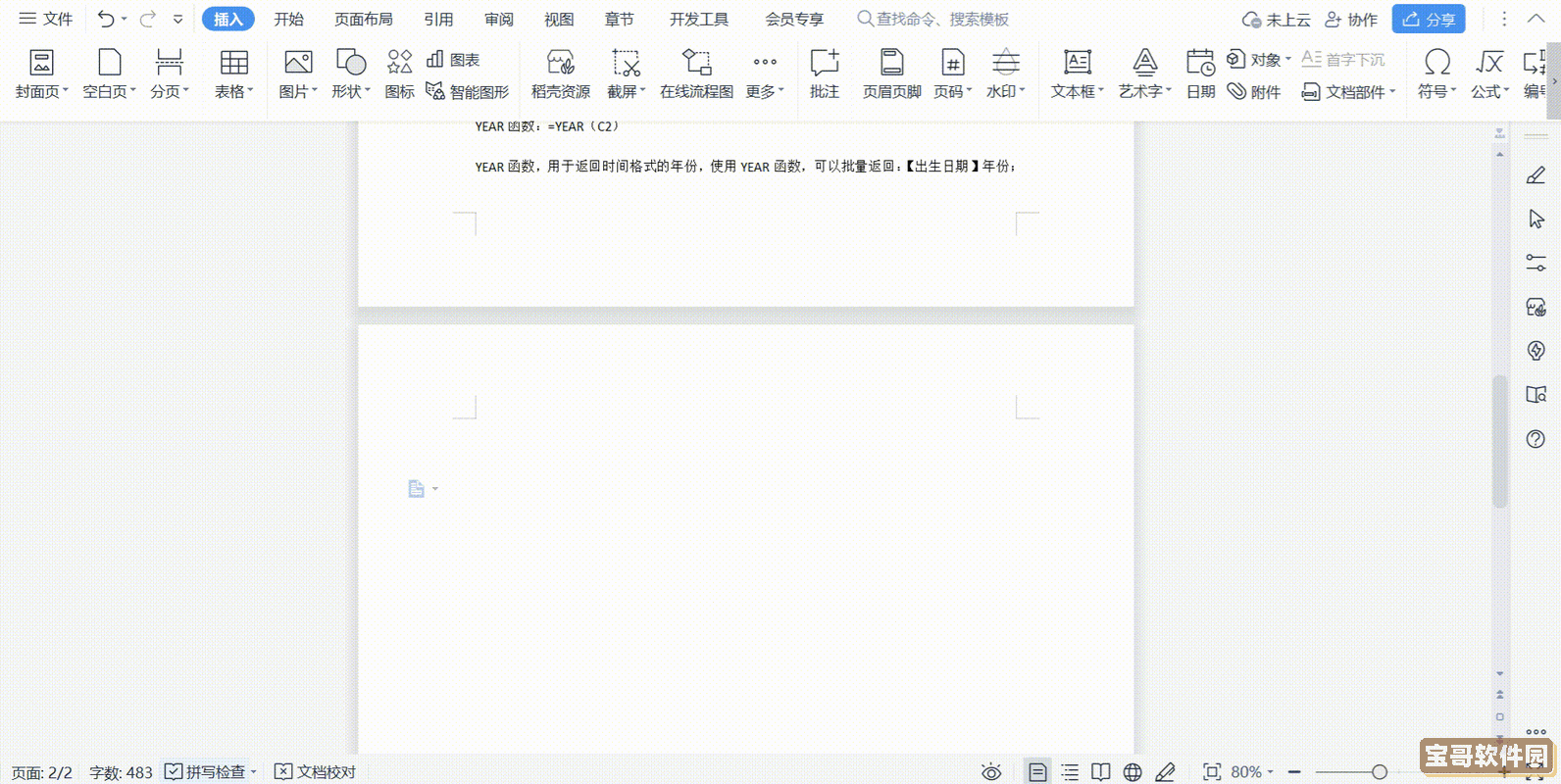Switch to the 页面布局 tab
This screenshot has height=784, width=1561.
tap(363, 19)
